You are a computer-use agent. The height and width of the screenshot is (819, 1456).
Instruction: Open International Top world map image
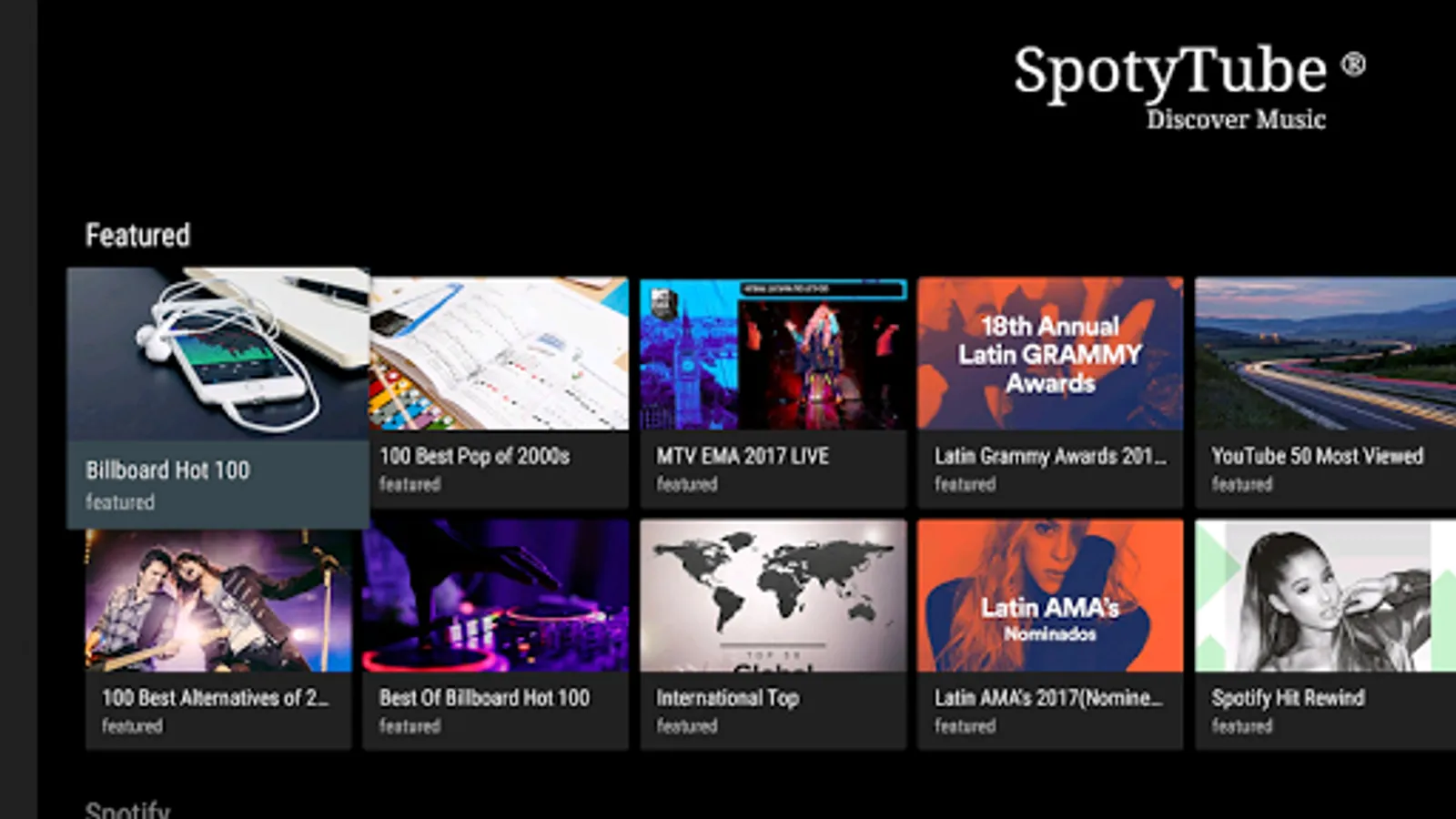tap(773, 596)
